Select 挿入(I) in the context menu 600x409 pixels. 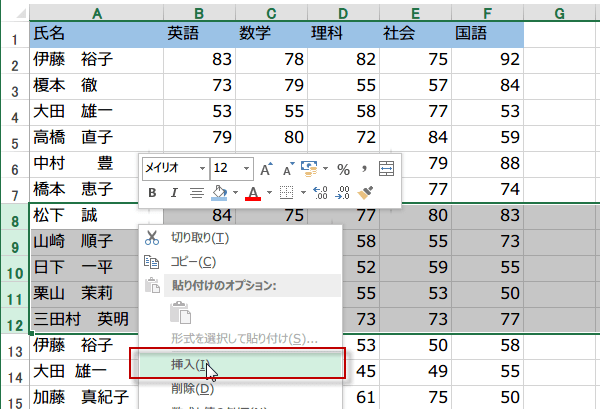(x=240, y=364)
